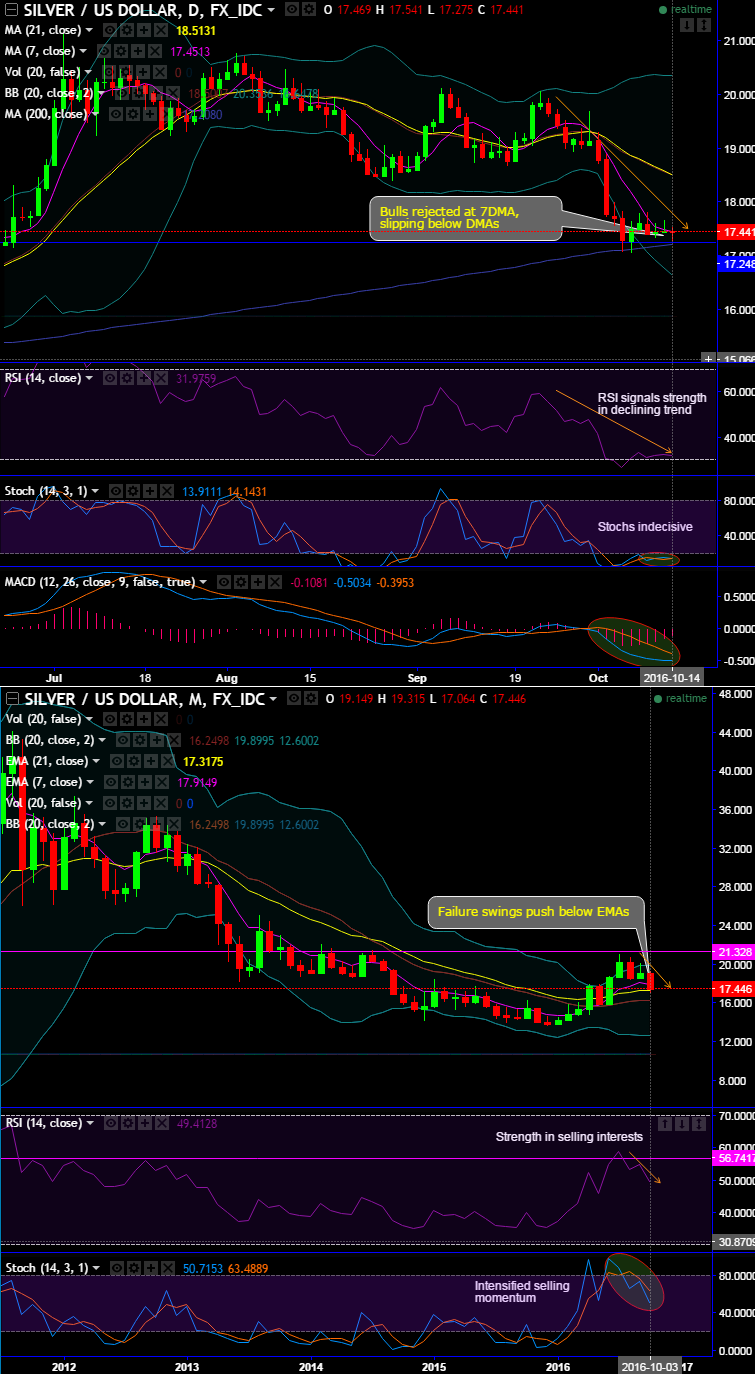Open settings gear for monthly EMA (7, close)

127,782
